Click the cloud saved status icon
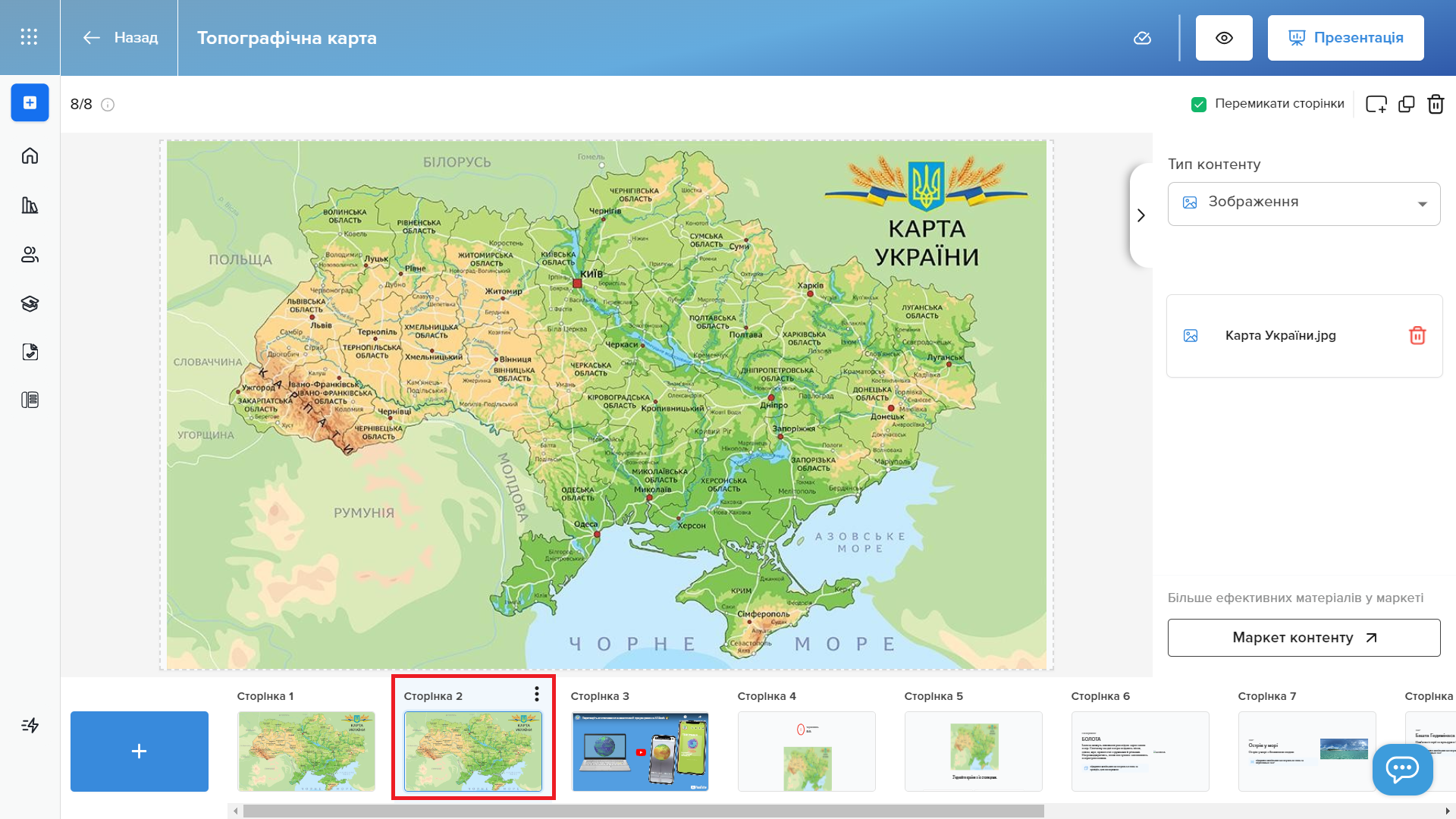This screenshot has height=819, width=1456. click(1142, 38)
